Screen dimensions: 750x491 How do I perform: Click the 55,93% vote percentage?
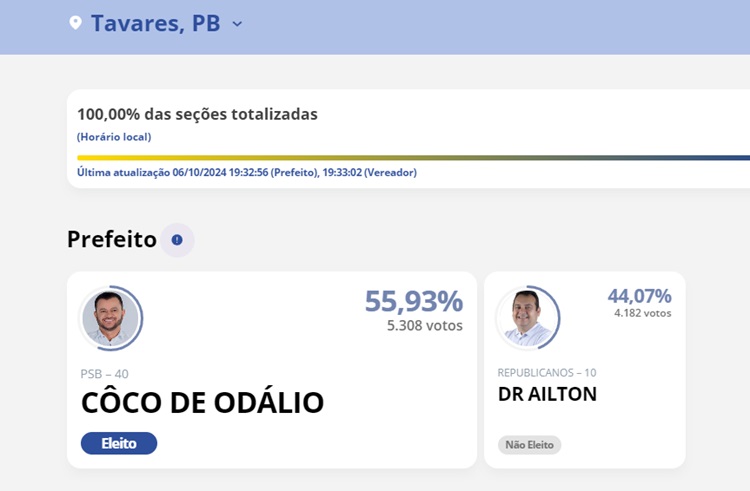(x=413, y=301)
